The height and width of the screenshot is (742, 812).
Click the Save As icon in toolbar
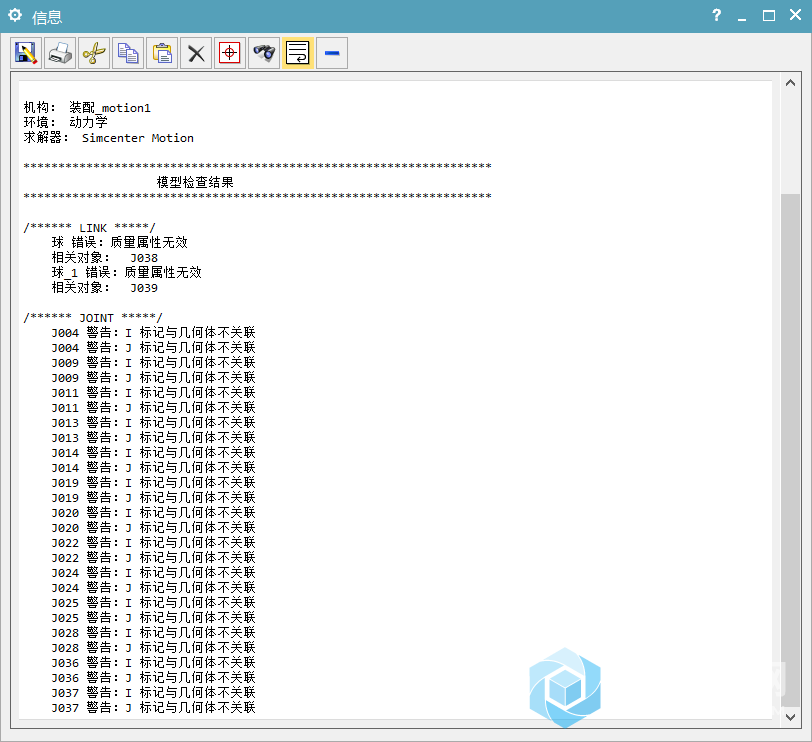click(x=26, y=53)
